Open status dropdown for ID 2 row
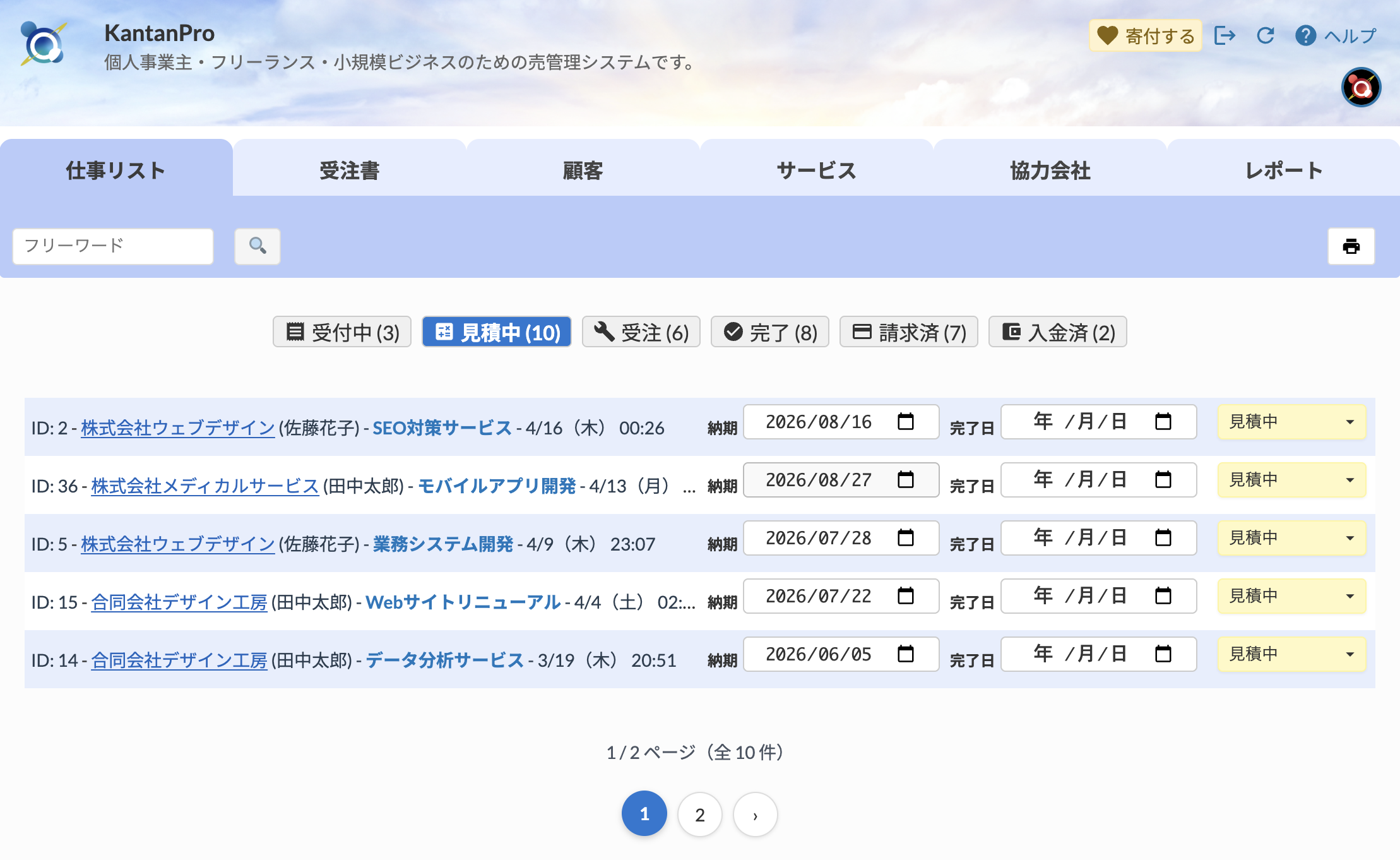 point(1291,422)
